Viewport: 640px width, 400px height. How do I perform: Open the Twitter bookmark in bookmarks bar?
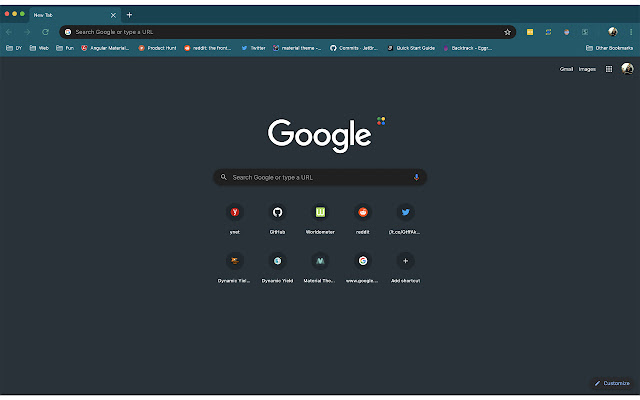(x=253, y=48)
